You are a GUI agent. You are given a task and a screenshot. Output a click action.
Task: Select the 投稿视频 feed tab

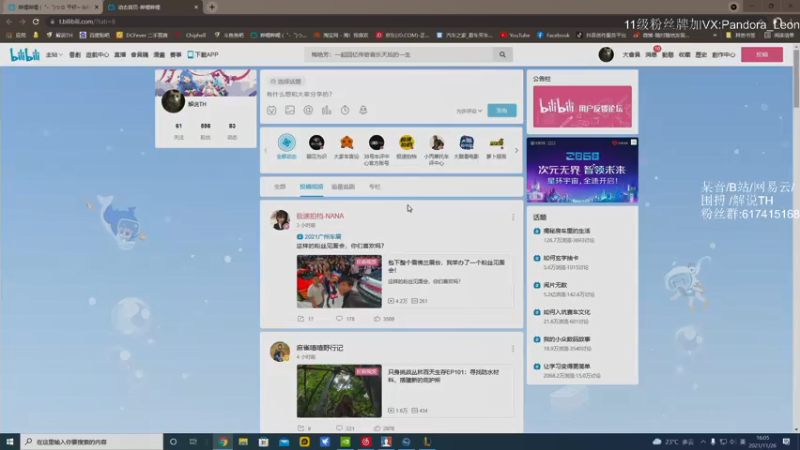(311, 187)
